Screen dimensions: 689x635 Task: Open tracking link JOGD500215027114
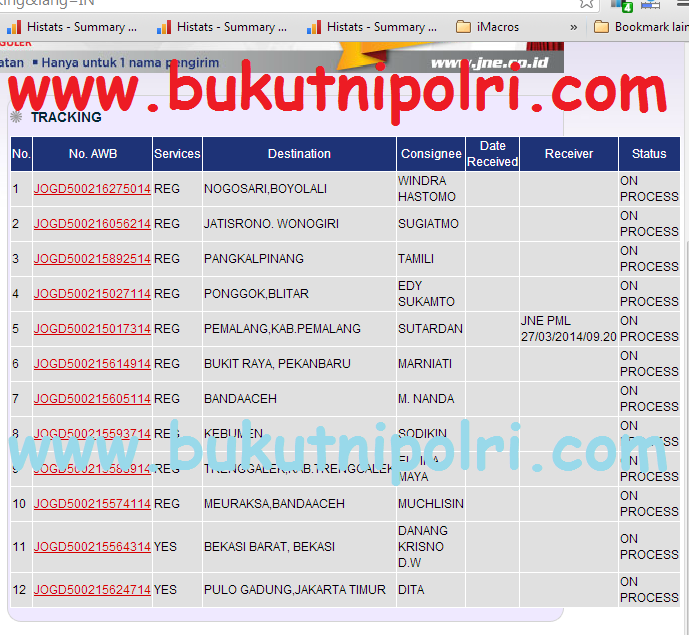pos(92,294)
